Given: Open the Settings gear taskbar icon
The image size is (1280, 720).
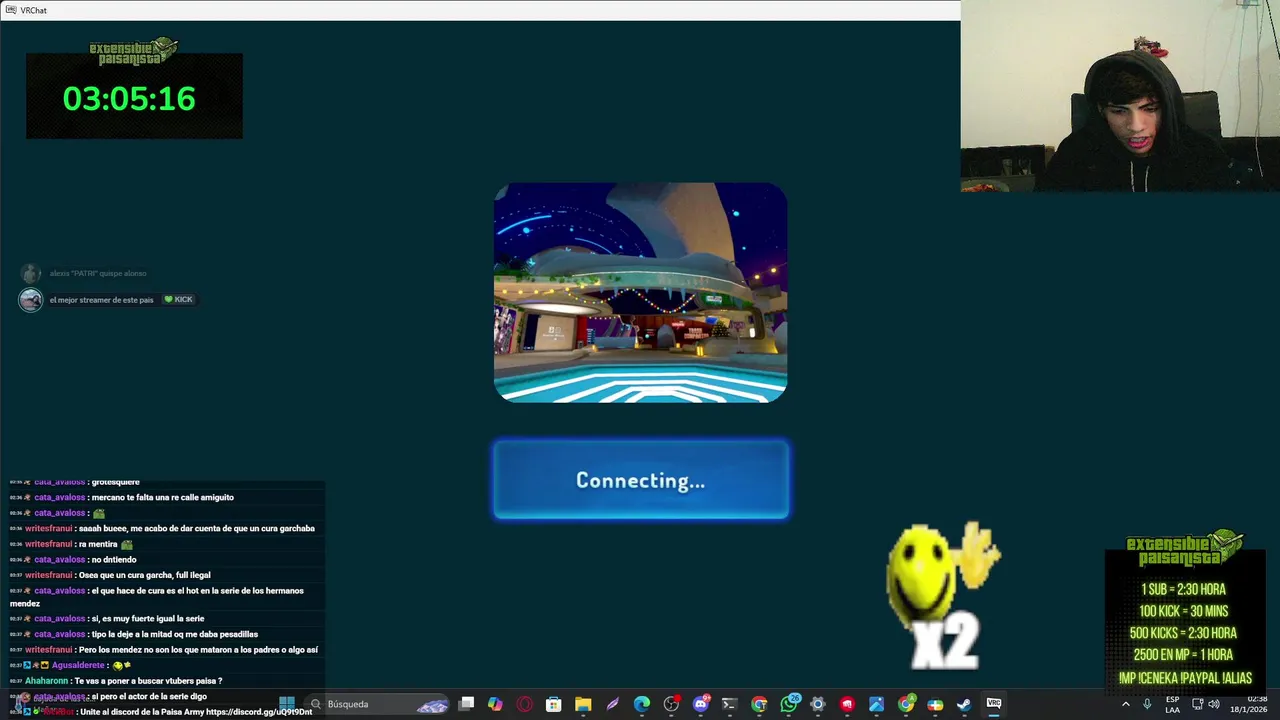Looking at the screenshot, I should tap(818, 704).
